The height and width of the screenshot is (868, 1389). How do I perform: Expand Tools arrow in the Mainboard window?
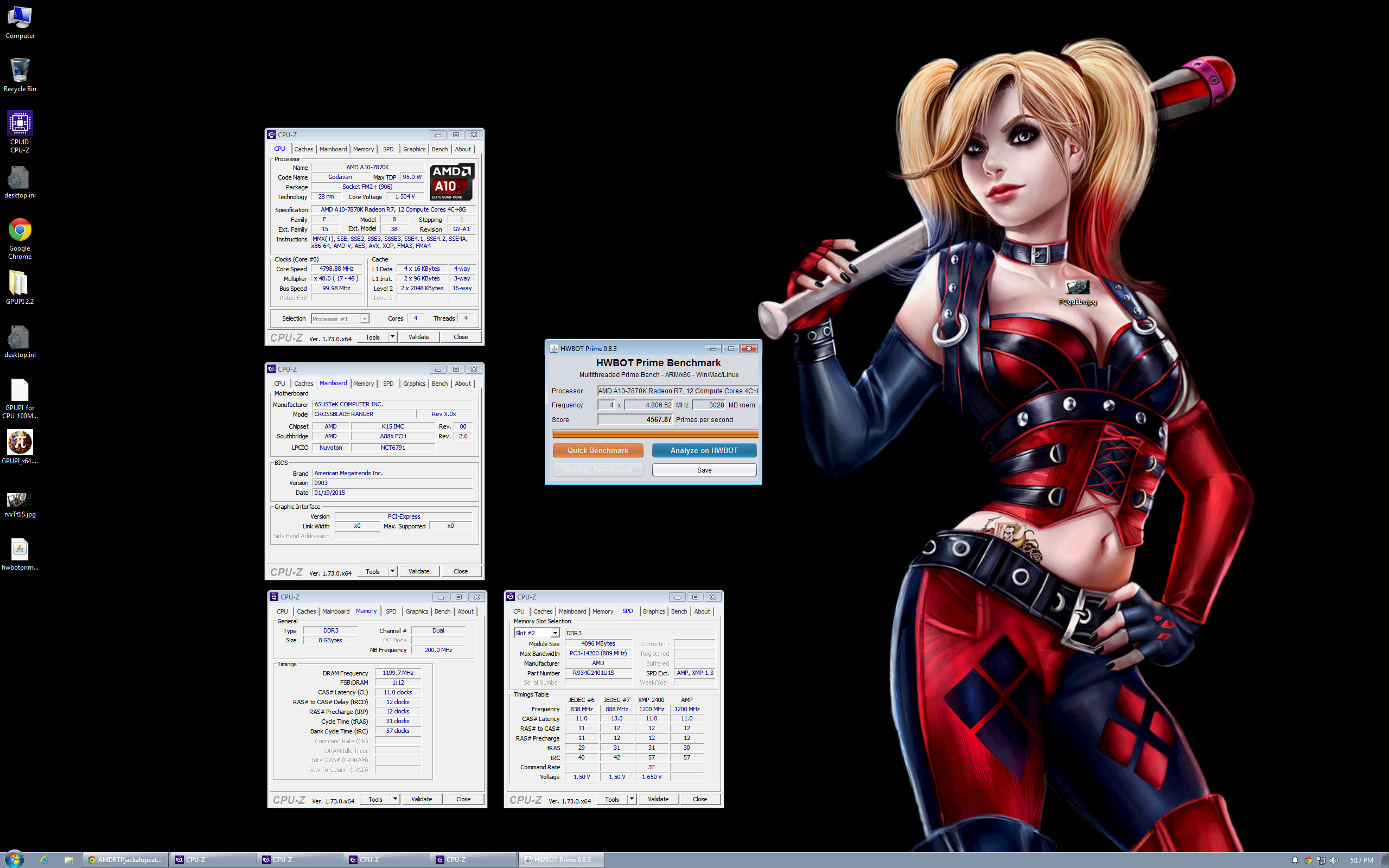(393, 571)
